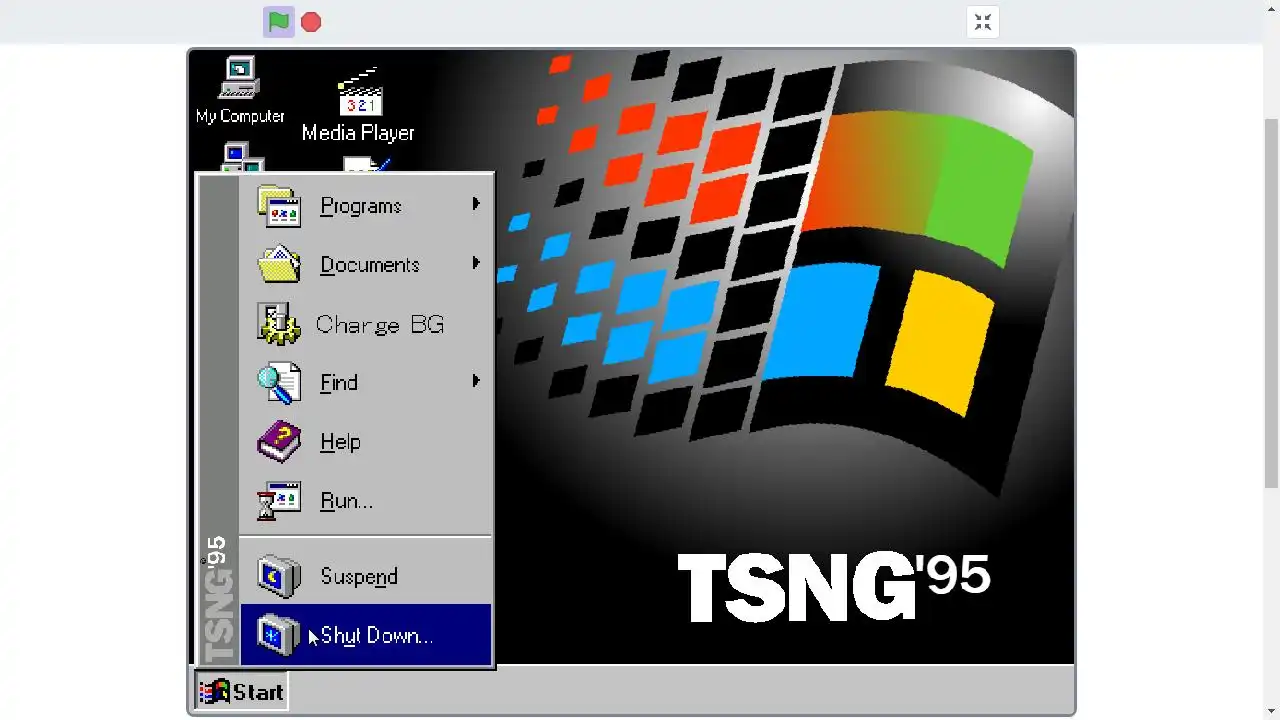Screen dimensions: 1280x720
Task: Choose Run... from the Start menu
Action: pyautogui.click(x=366, y=500)
